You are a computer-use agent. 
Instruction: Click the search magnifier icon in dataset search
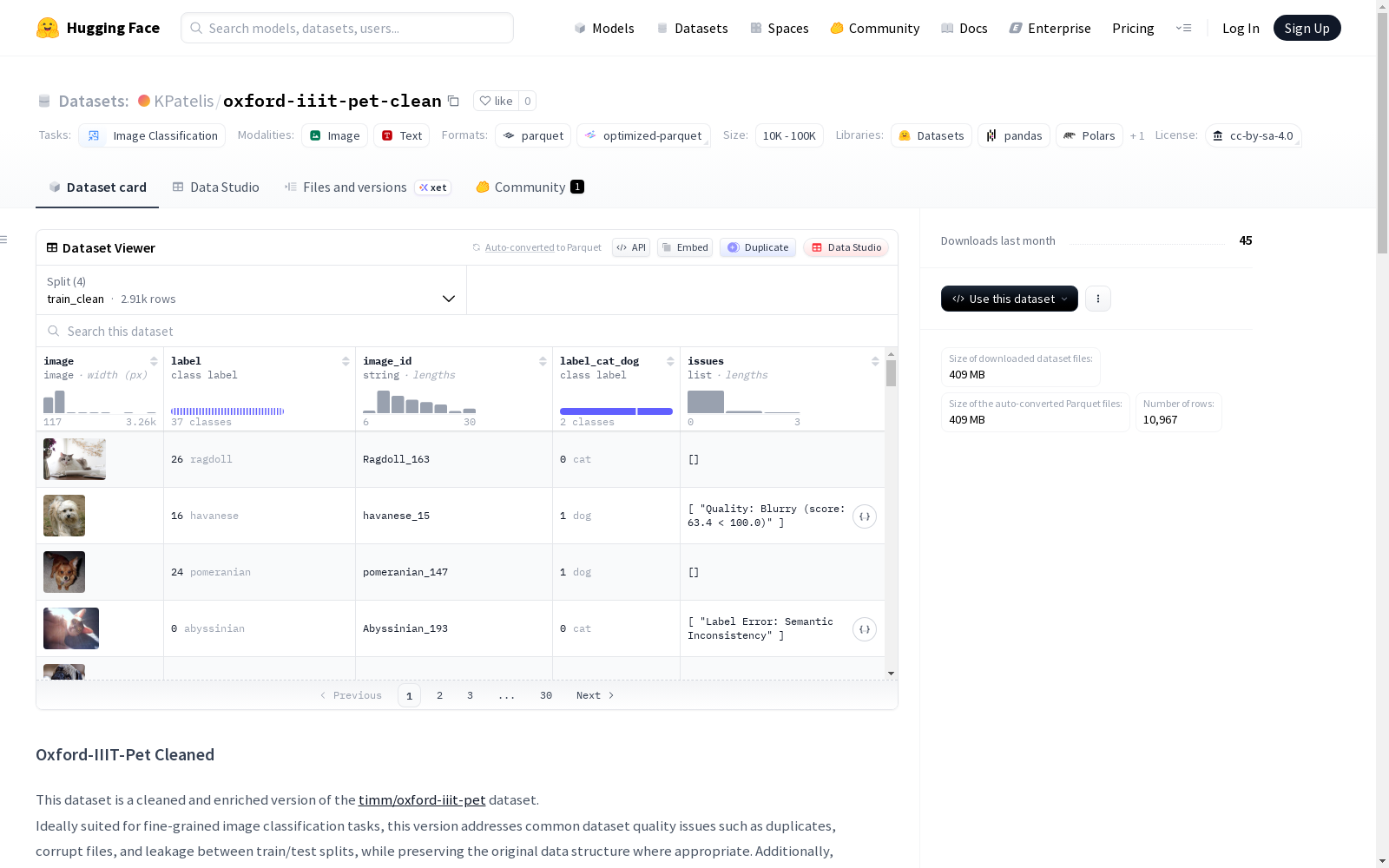[54, 331]
